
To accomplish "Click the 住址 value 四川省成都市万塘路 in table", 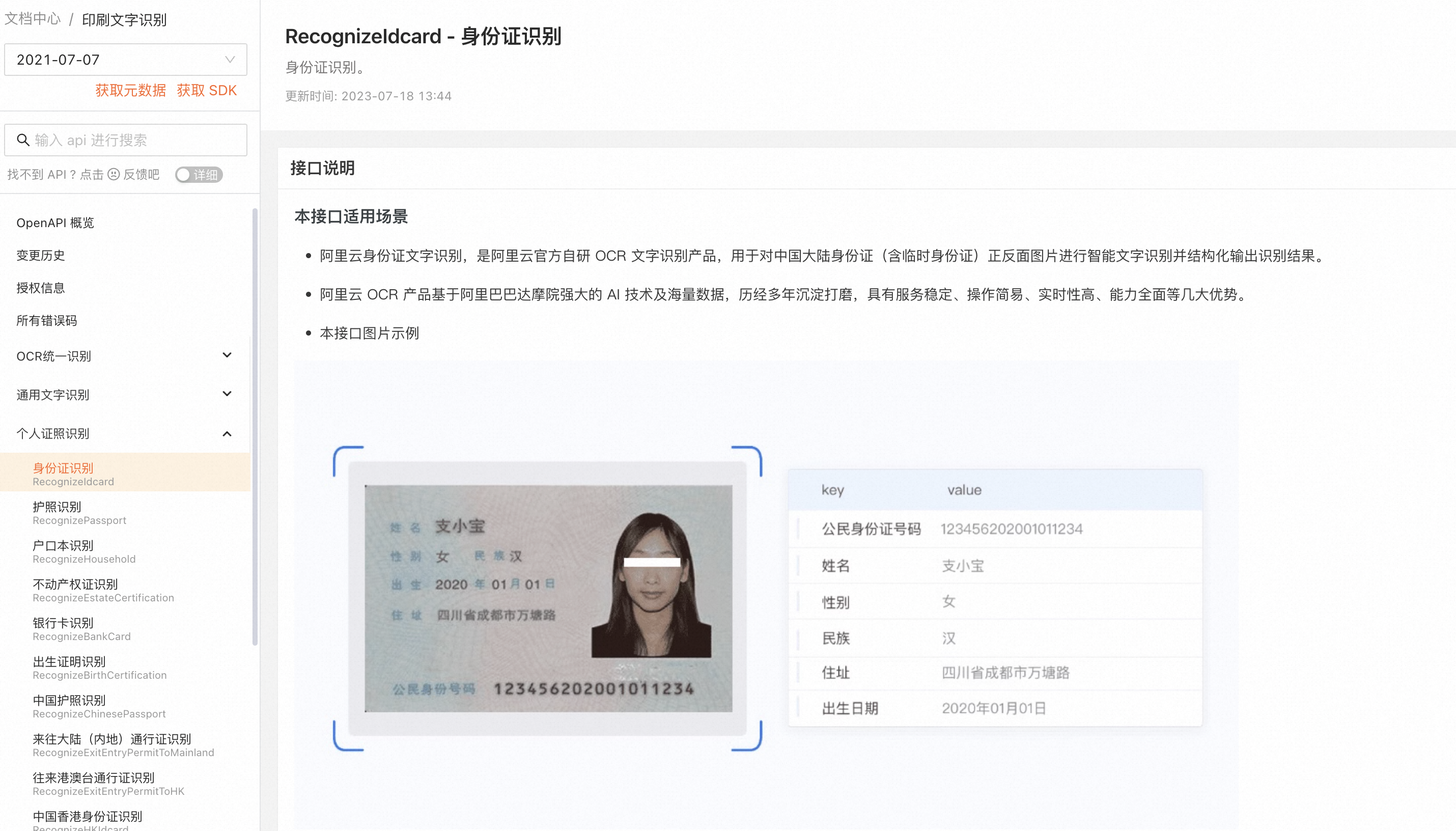I will [x=1005, y=672].
